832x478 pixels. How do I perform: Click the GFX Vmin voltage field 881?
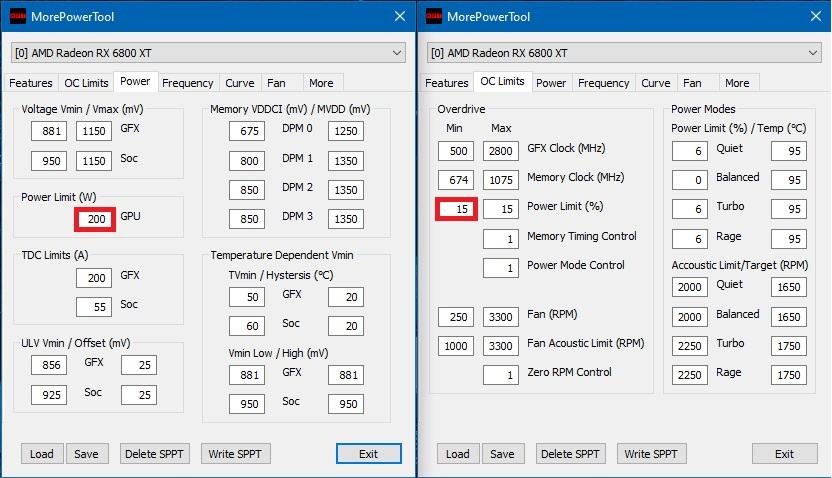tap(49, 131)
